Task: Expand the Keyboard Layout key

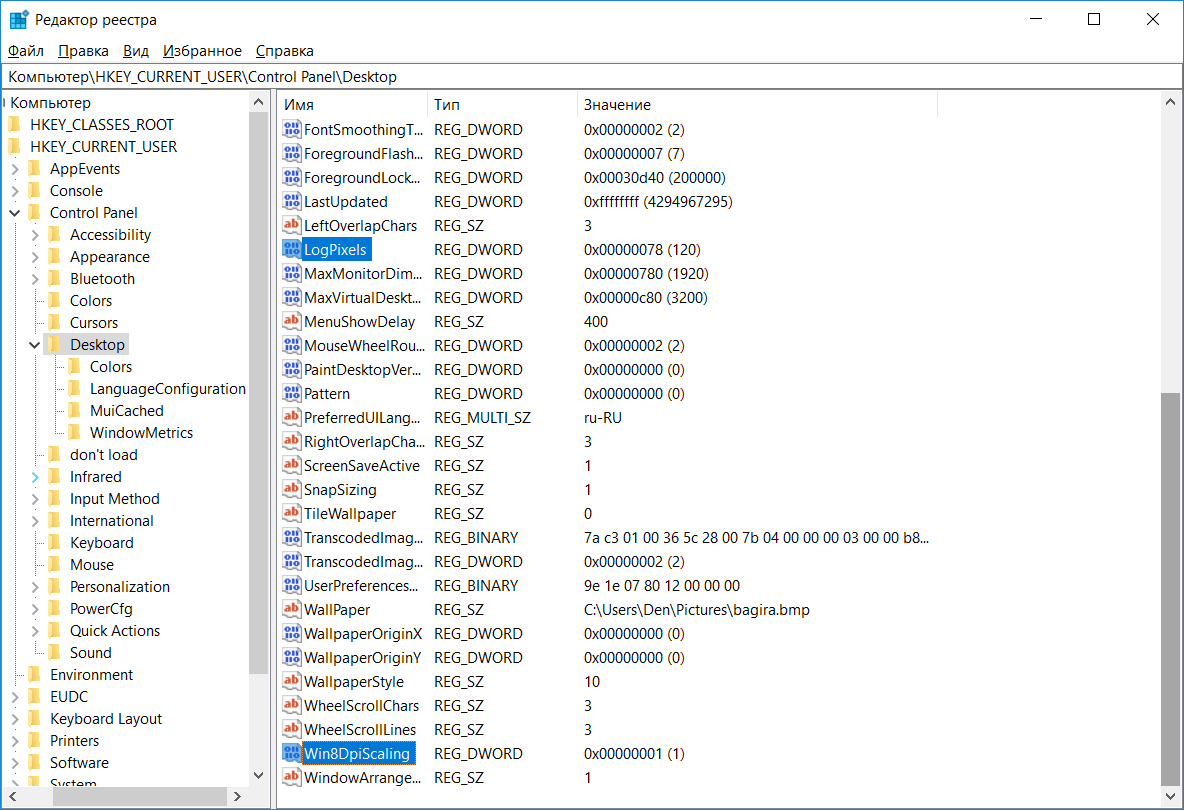Action: point(14,719)
